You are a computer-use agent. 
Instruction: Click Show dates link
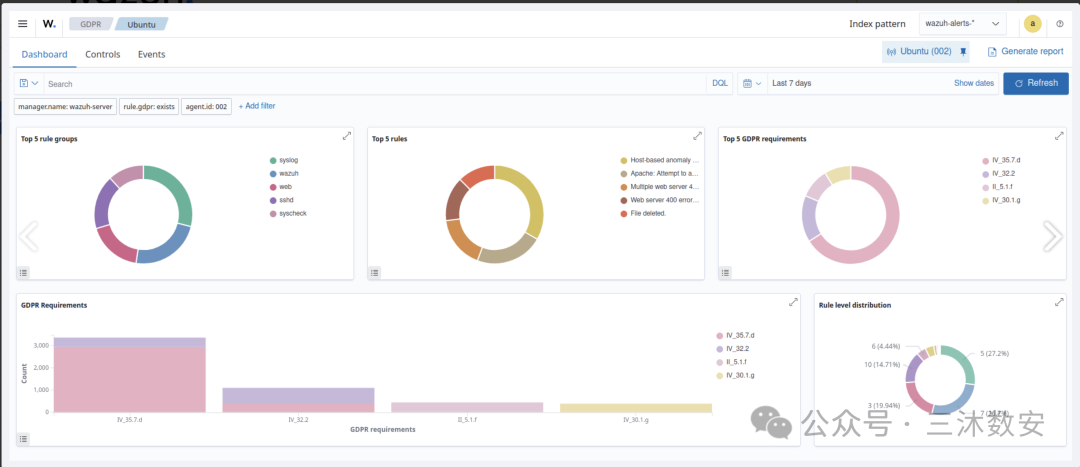(x=974, y=83)
